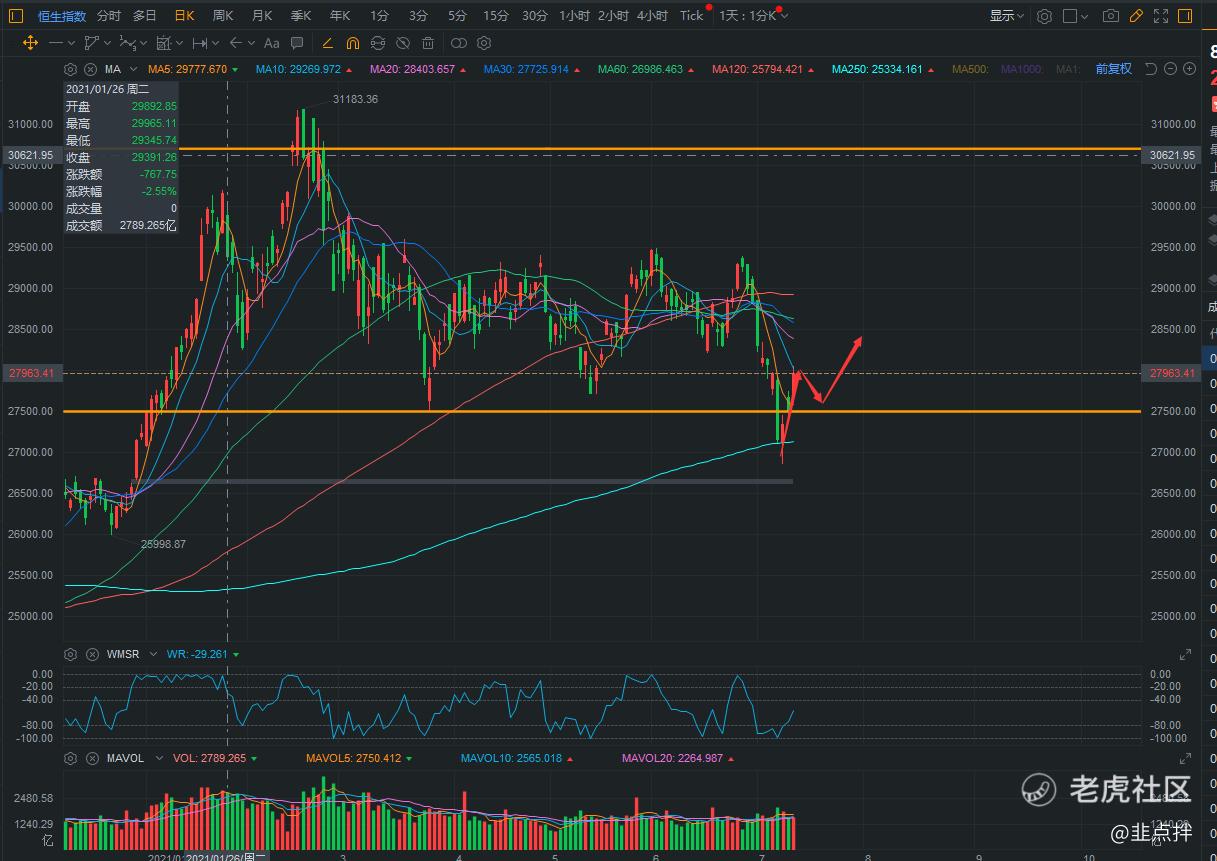This screenshot has width=1217, height=861.
Task: Select the comment bubble note tool
Action: point(297,43)
